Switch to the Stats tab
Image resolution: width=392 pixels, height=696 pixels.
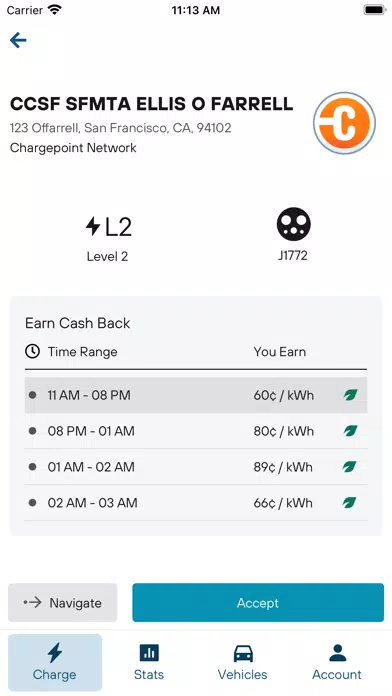click(149, 662)
